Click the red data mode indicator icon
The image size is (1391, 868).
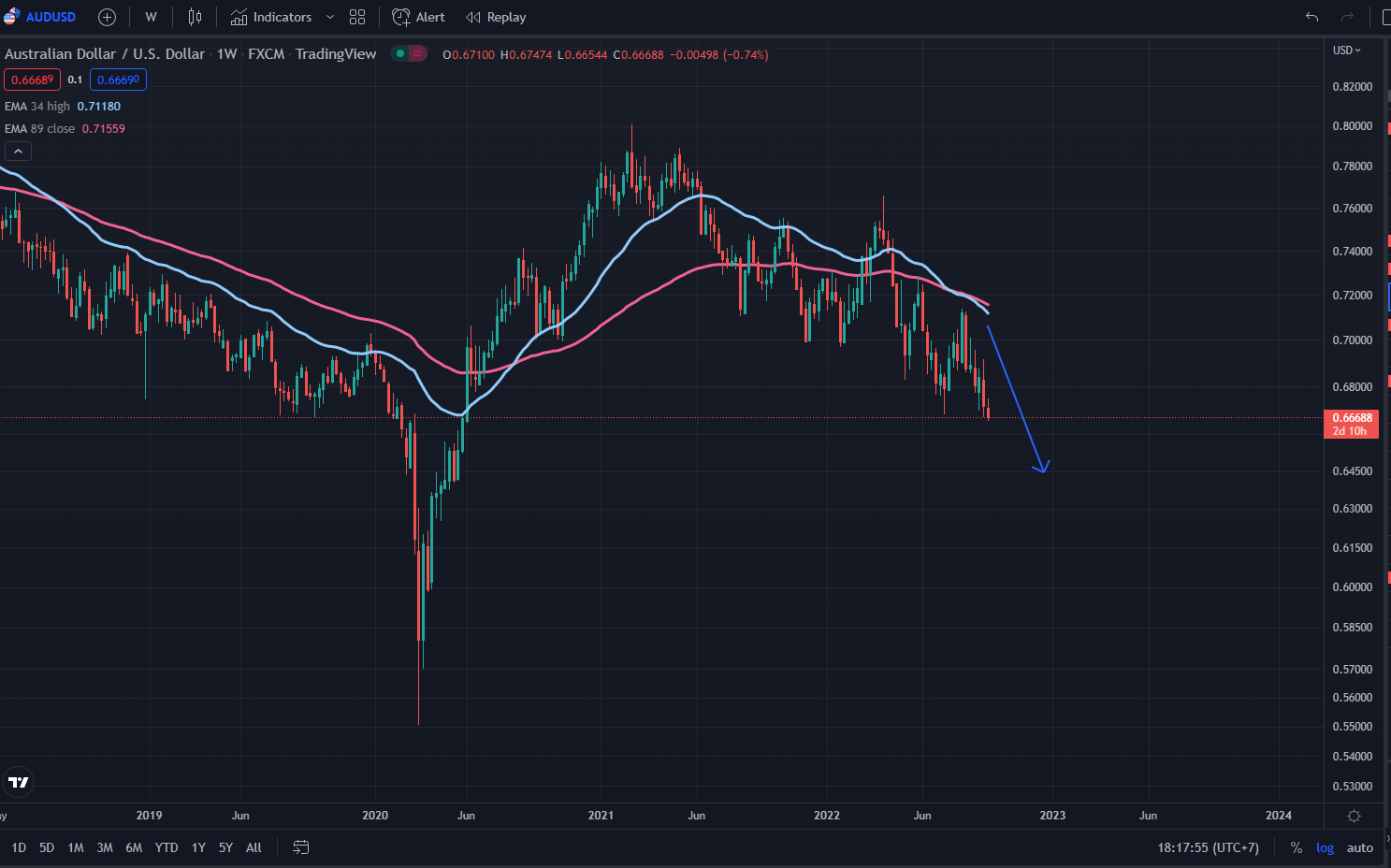point(417,53)
